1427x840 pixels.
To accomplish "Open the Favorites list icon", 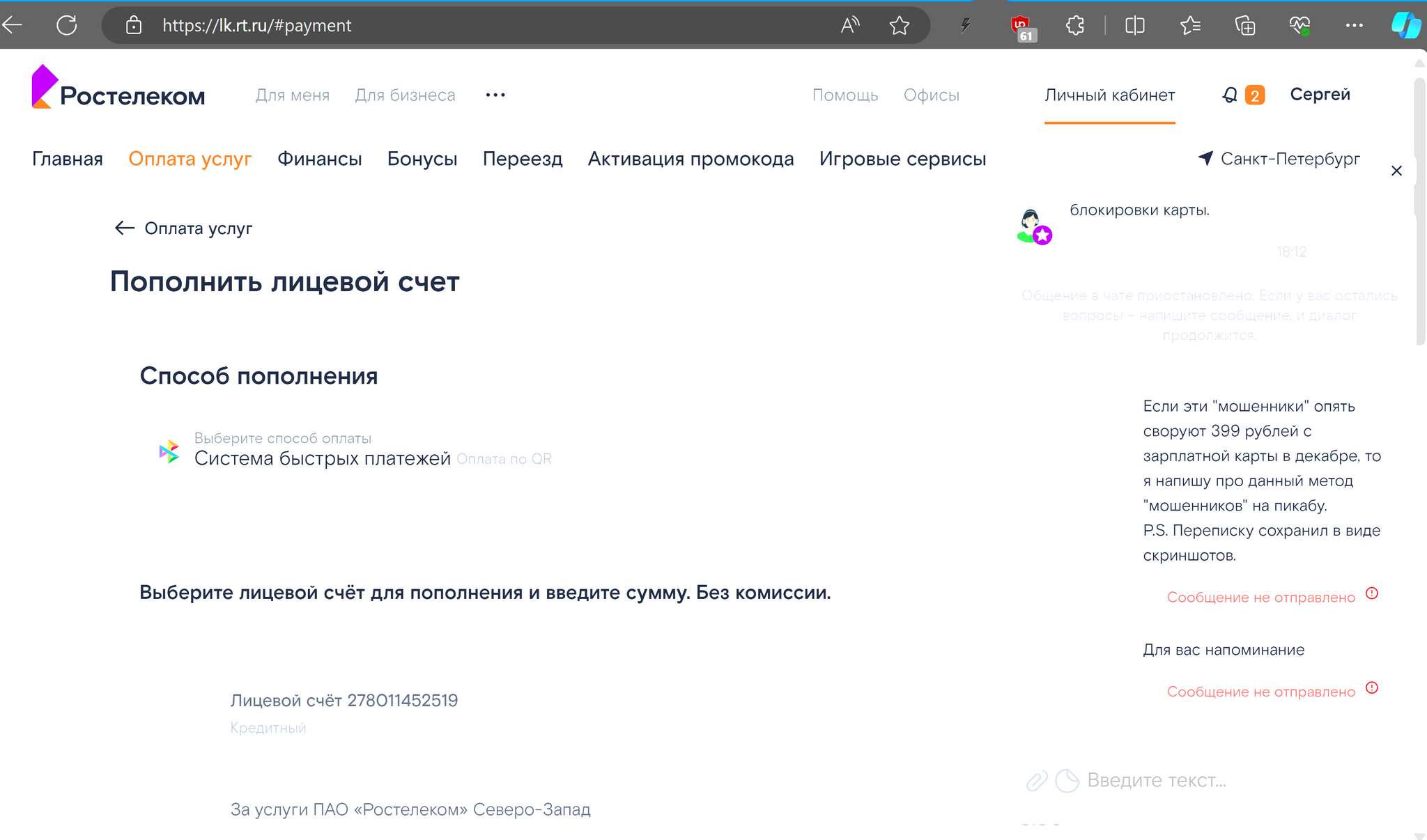I will (1190, 26).
